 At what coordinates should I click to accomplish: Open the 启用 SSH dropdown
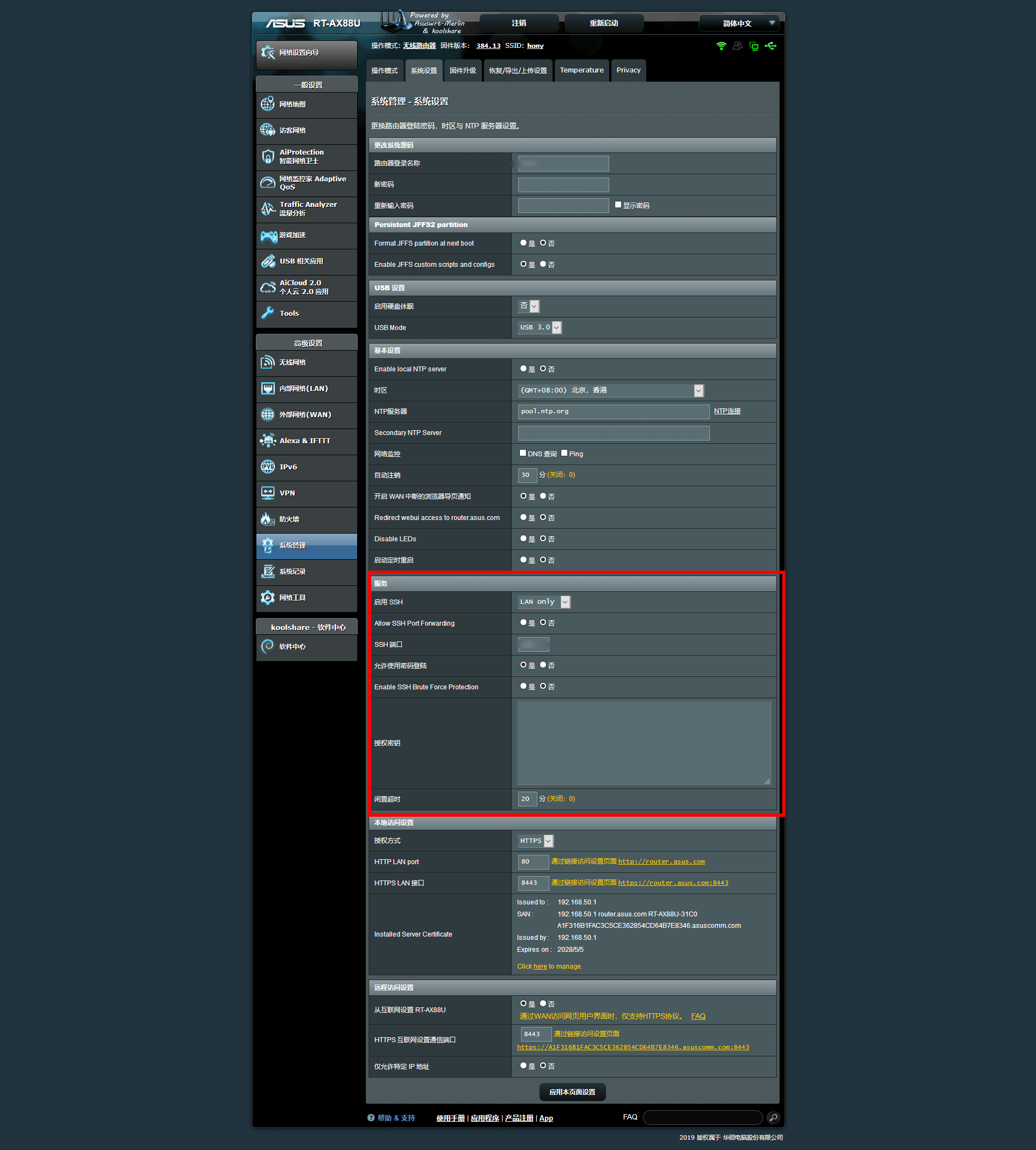tap(544, 602)
